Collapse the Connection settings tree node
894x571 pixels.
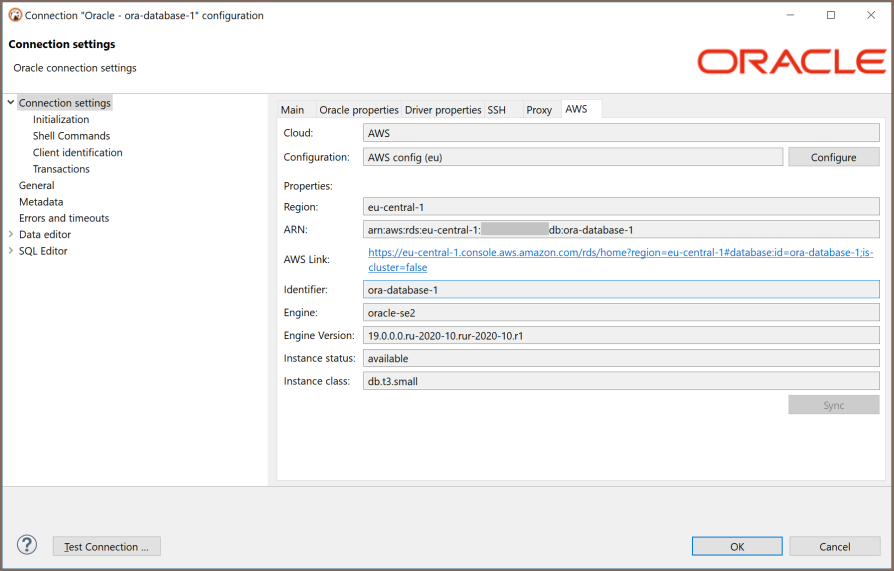(11, 103)
